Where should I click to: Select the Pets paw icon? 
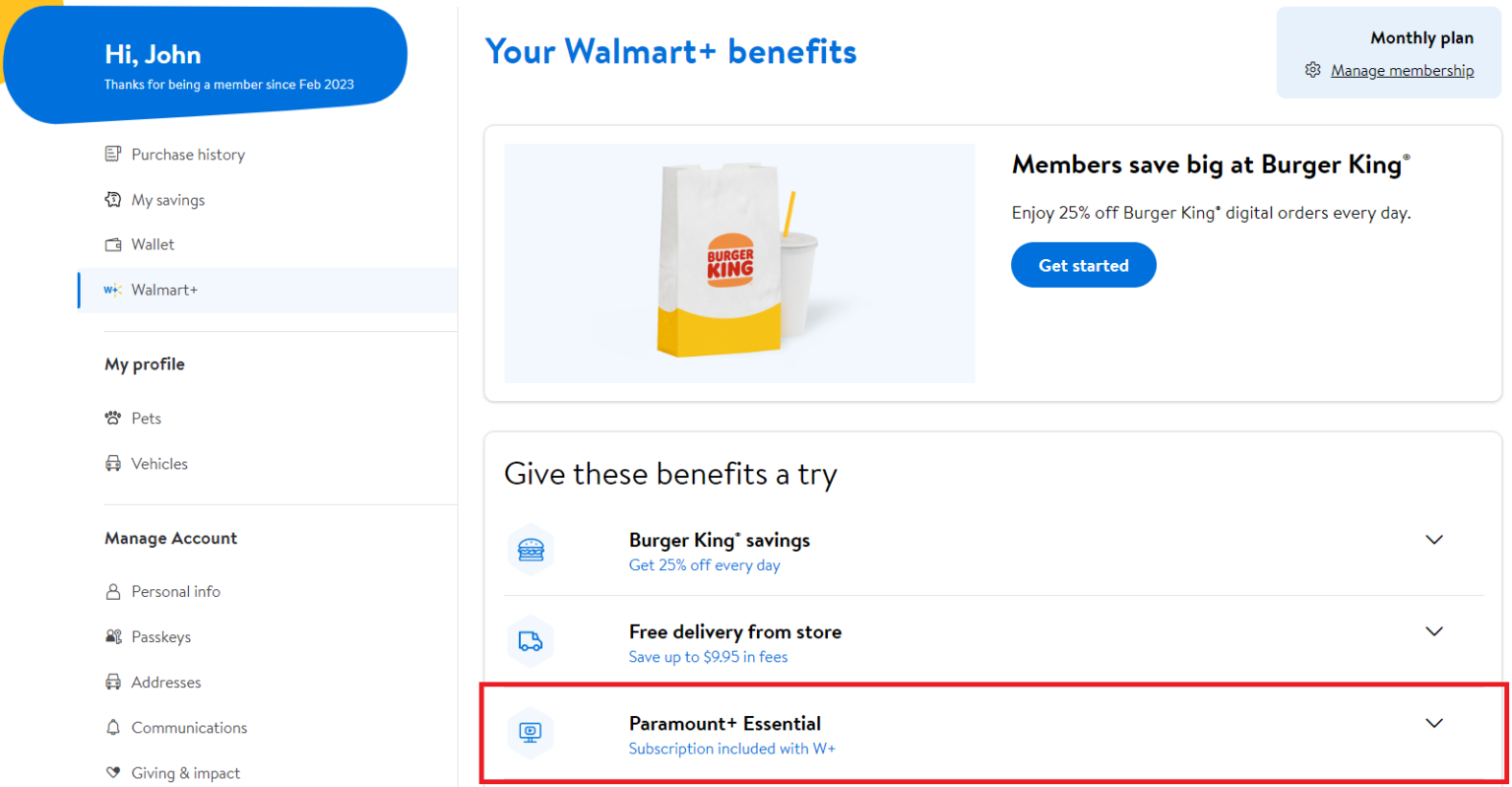point(113,418)
